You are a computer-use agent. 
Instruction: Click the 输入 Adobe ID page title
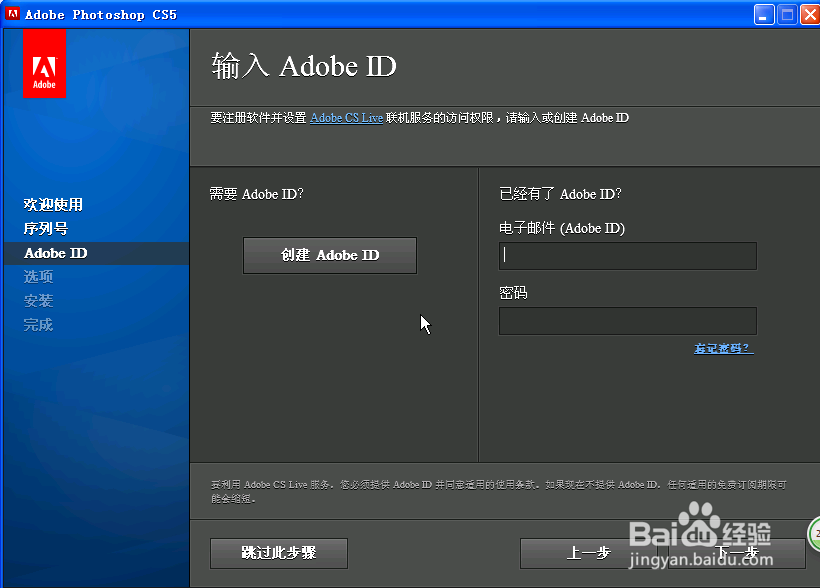tap(304, 66)
